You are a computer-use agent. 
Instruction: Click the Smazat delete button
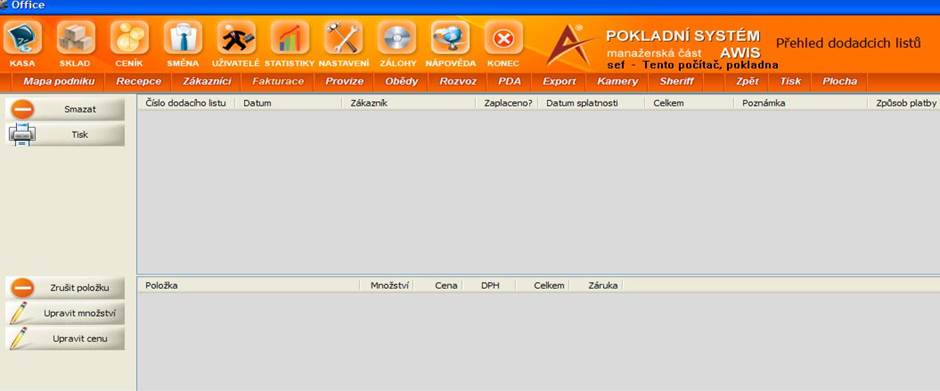[x=66, y=109]
